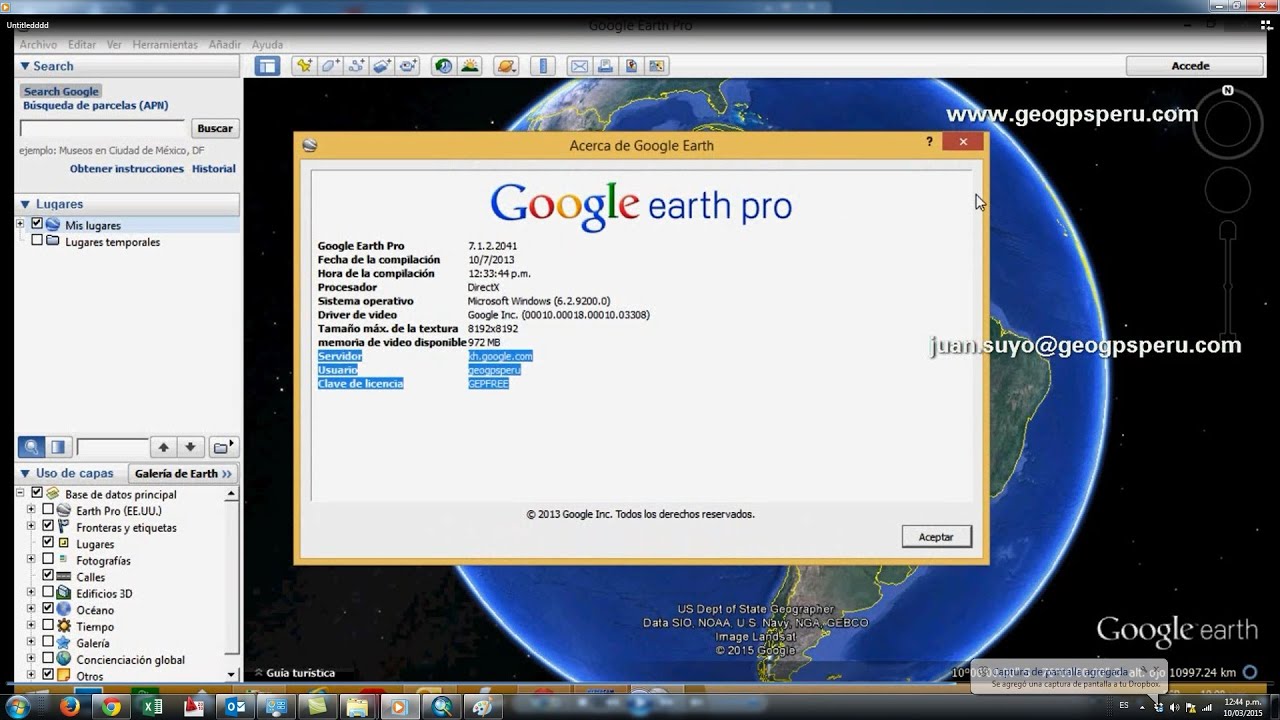Open Google Chrome from the taskbar
Image resolution: width=1280 pixels, height=720 pixels.
111,707
